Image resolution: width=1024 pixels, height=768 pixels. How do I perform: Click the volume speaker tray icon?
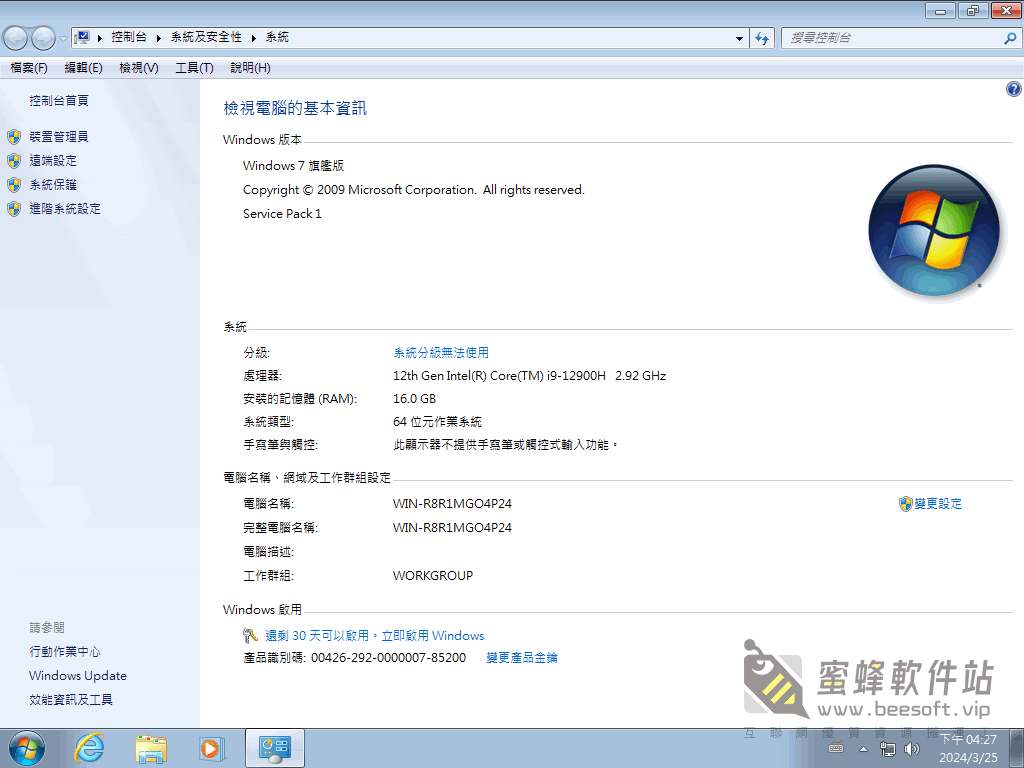(x=912, y=749)
